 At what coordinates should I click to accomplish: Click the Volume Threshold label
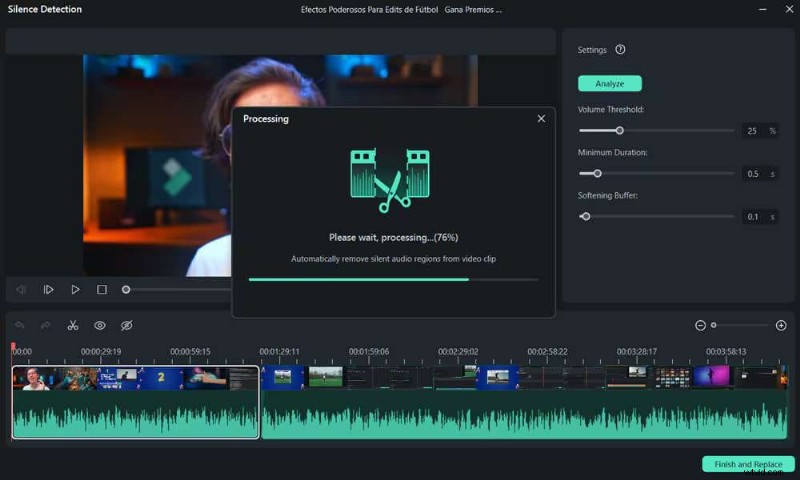pos(611,109)
